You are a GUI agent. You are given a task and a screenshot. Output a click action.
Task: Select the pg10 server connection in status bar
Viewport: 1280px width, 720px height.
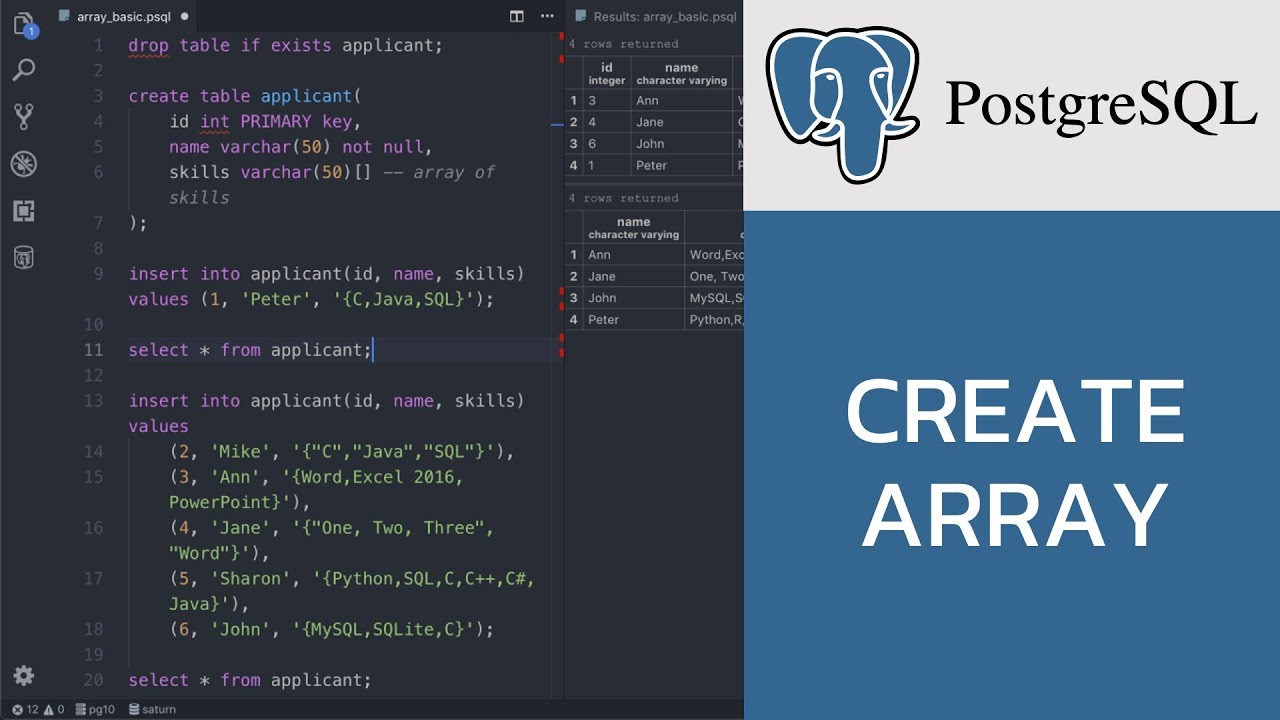coord(96,709)
